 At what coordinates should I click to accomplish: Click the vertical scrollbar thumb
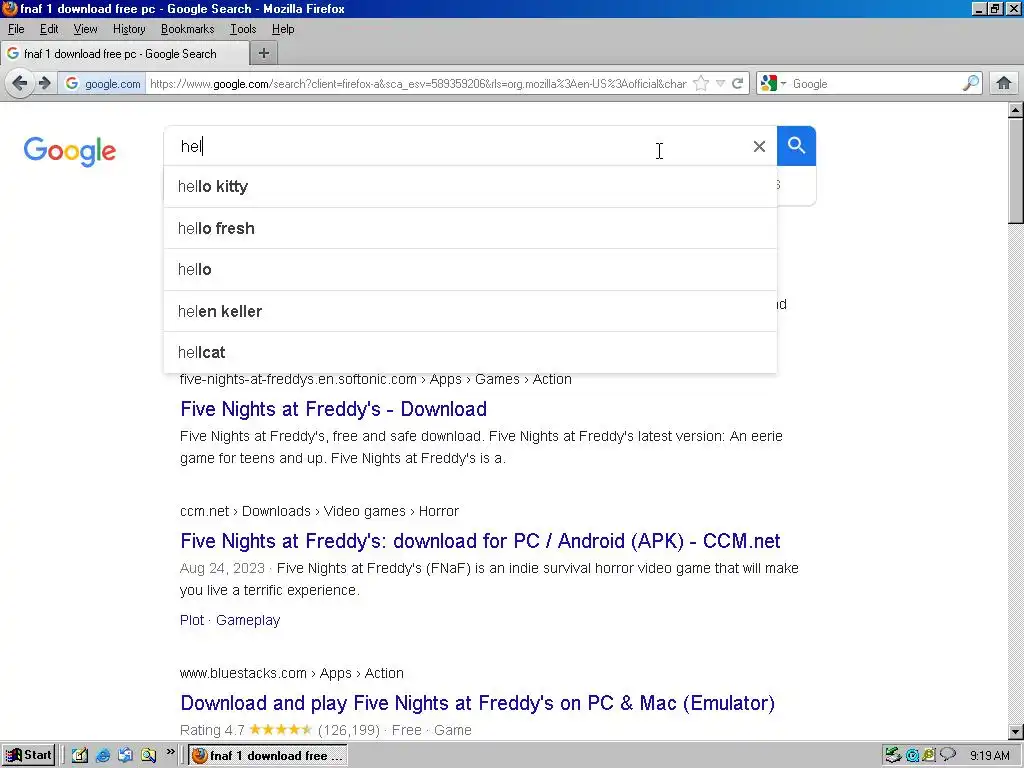[1016, 171]
